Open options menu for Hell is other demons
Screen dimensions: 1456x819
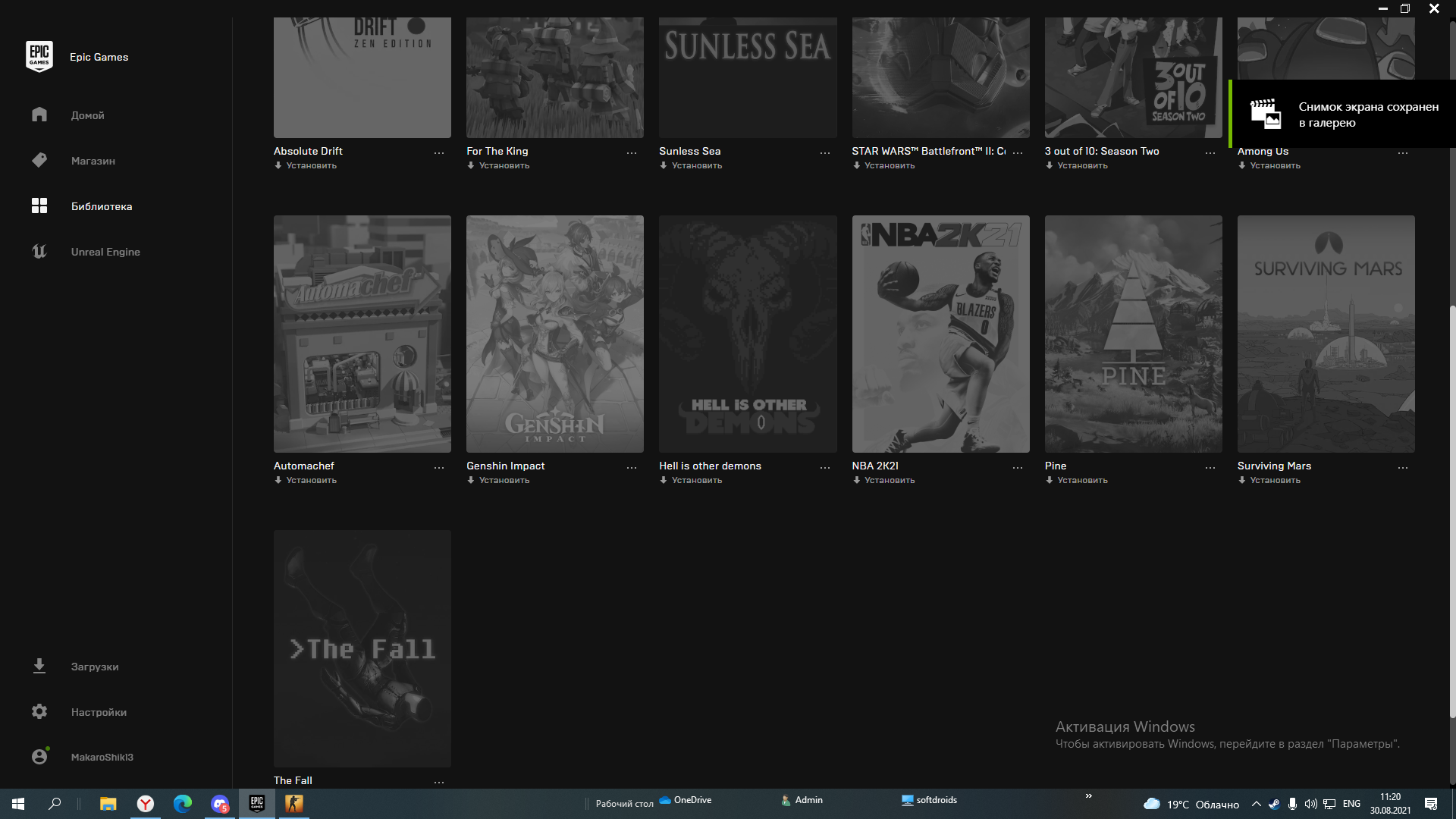(x=825, y=467)
